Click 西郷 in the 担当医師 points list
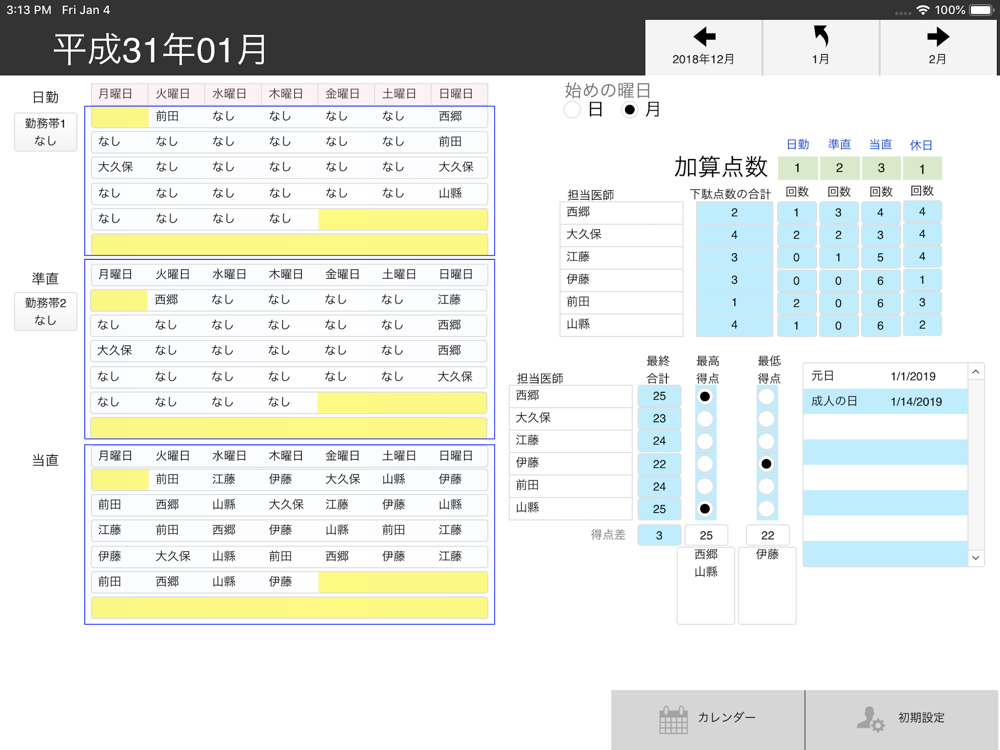Image resolution: width=1000 pixels, height=750 pixels. tap(620, 212)
